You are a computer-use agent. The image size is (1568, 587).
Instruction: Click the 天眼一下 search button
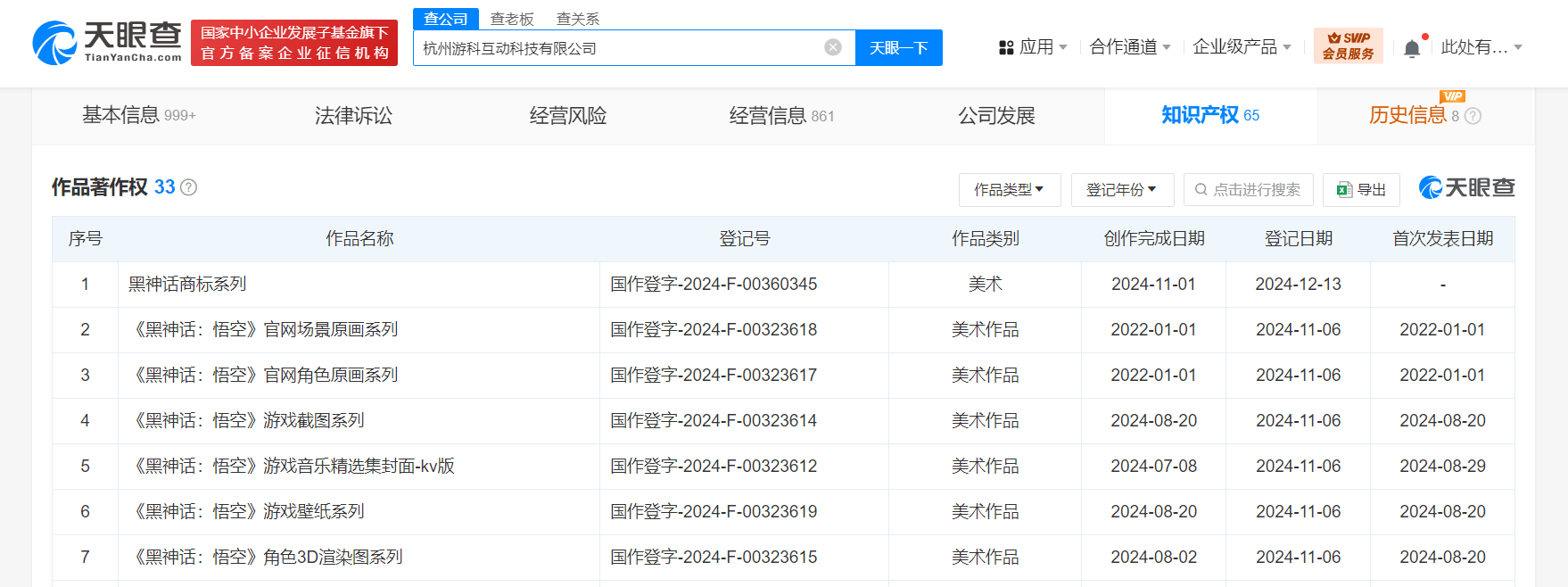[x=899, y=47]
